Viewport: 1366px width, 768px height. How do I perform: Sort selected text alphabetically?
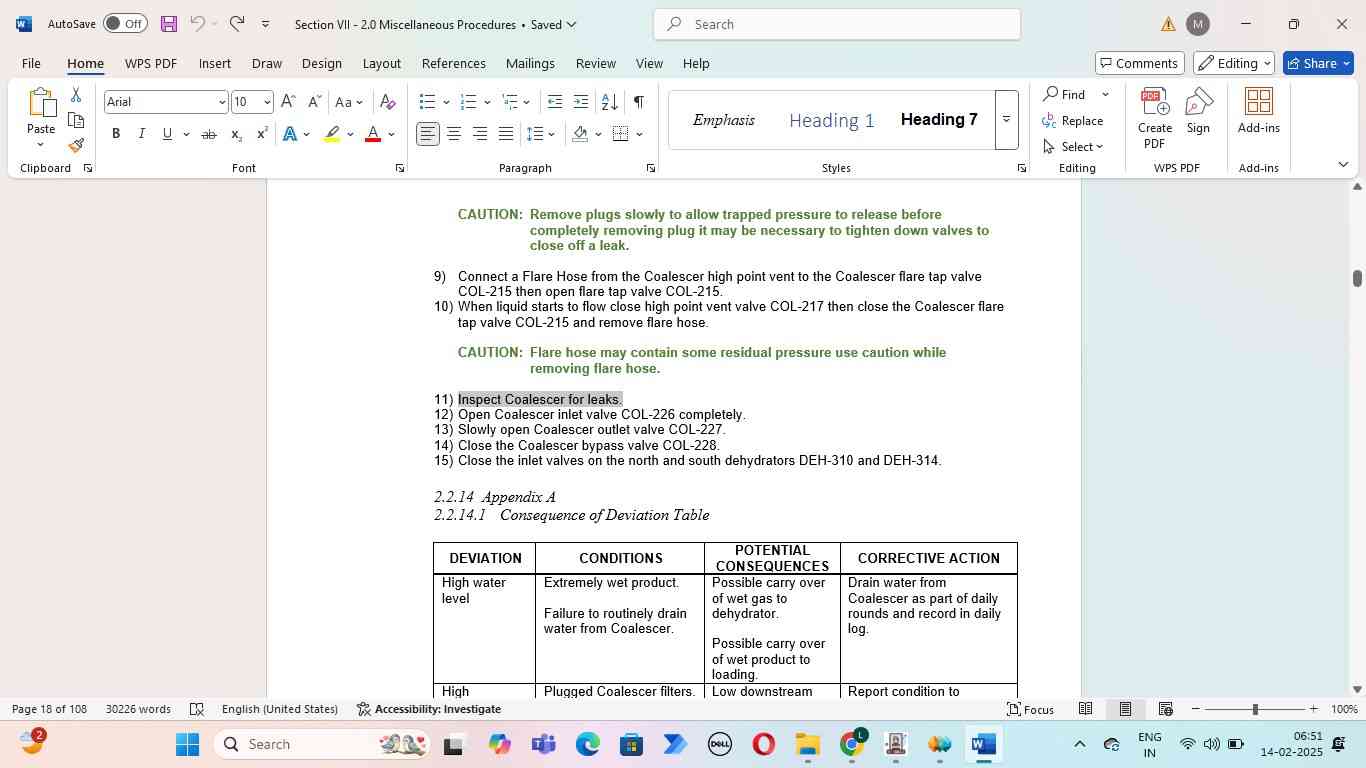coord(609,102)
